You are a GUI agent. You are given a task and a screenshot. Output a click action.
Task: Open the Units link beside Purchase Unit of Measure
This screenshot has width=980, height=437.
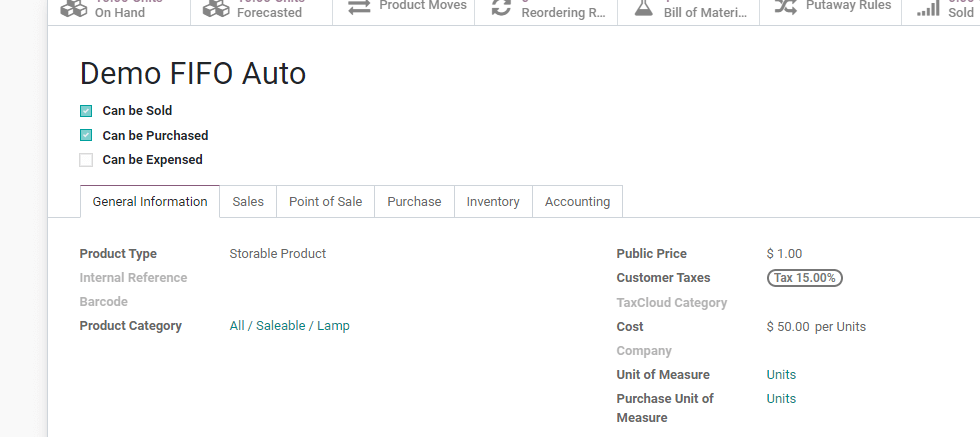click(x=781, y=399)
